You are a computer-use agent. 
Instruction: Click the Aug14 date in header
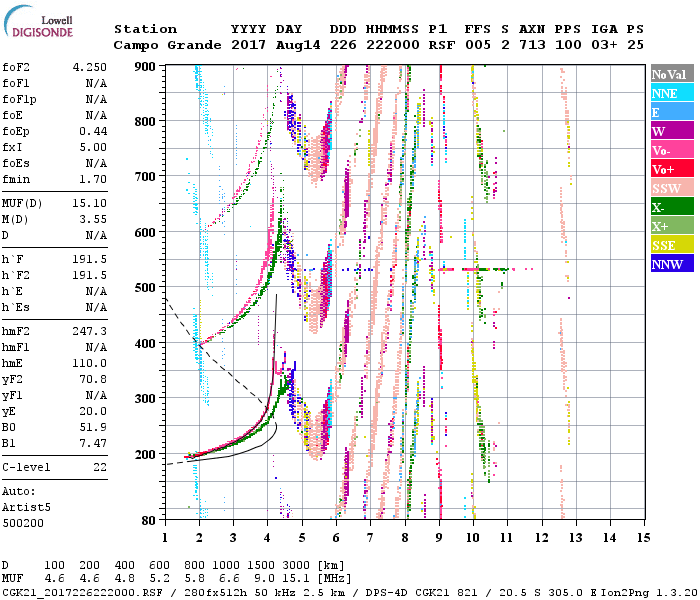point(298,45)
